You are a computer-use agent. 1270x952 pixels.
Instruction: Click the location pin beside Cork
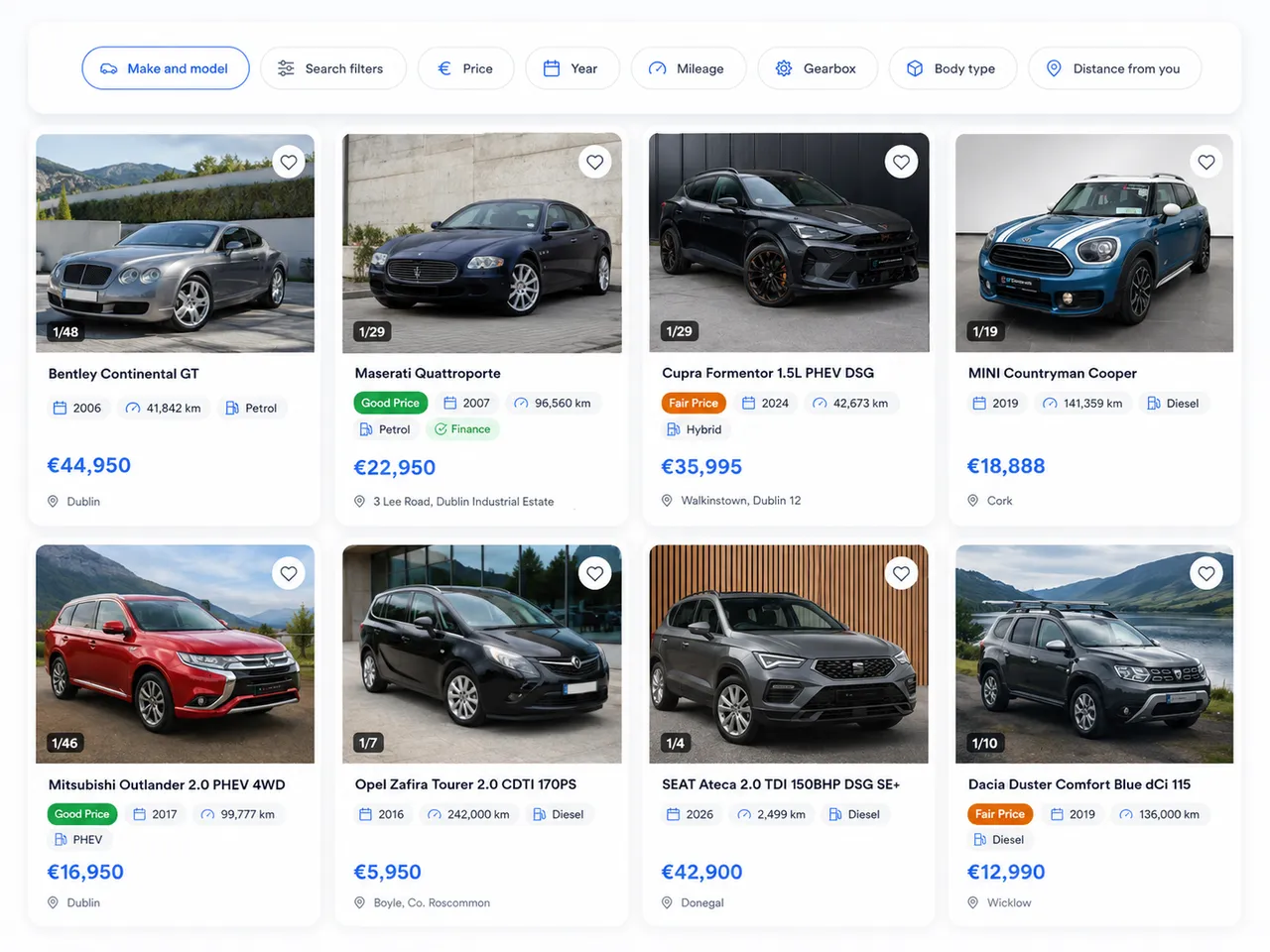tap(973, 501)
